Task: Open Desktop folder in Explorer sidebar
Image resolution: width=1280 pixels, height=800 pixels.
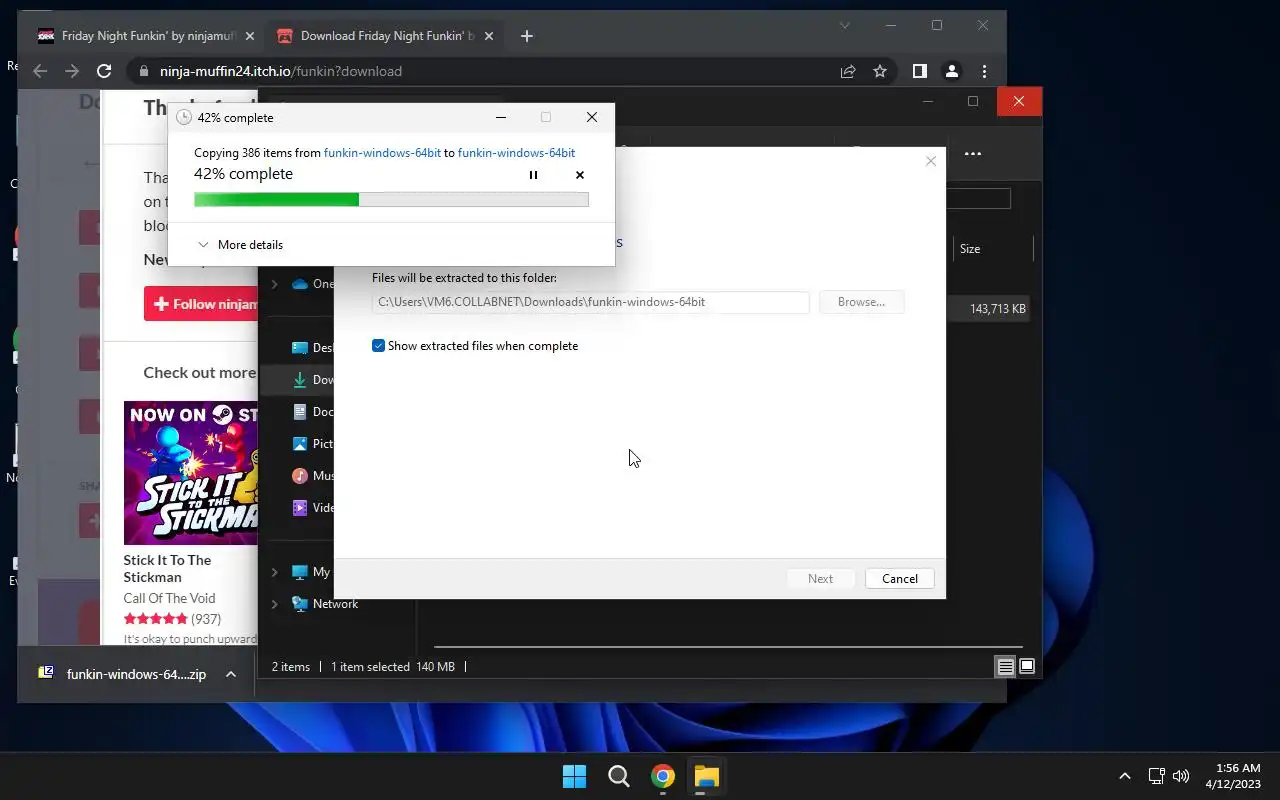Action: pyautogui.click(x=312, y=348)
